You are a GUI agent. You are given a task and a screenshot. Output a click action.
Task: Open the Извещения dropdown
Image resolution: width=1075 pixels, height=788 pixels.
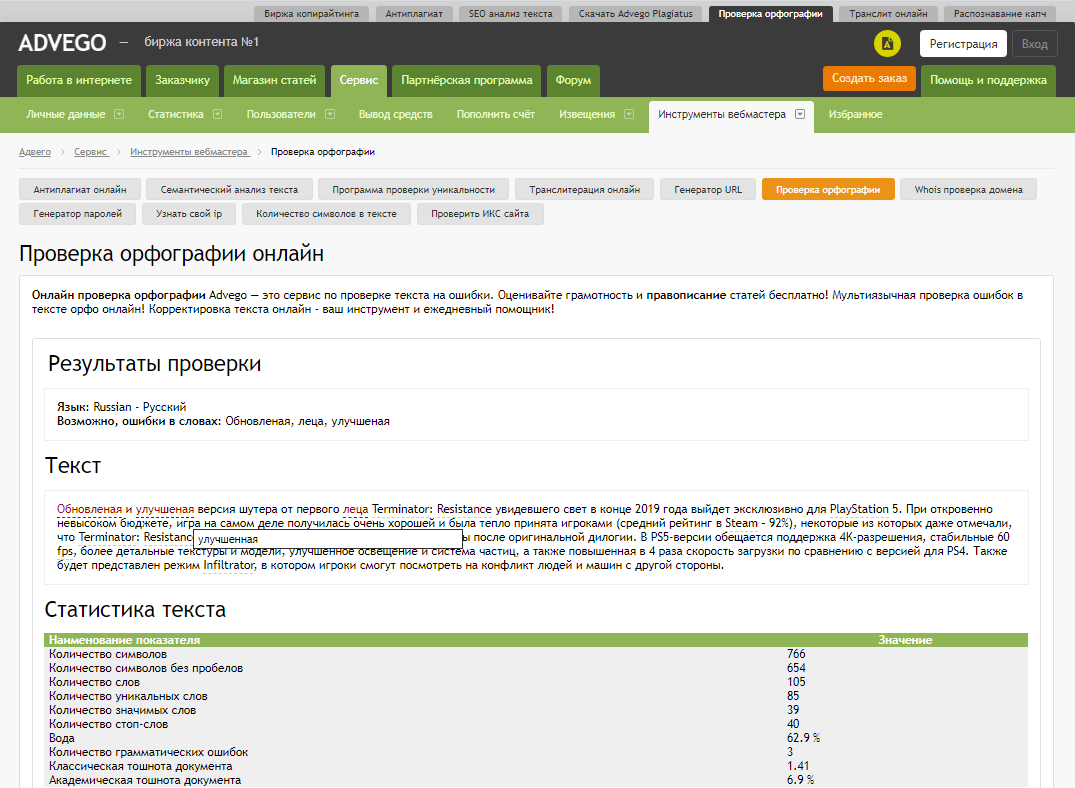coord(596,115)
